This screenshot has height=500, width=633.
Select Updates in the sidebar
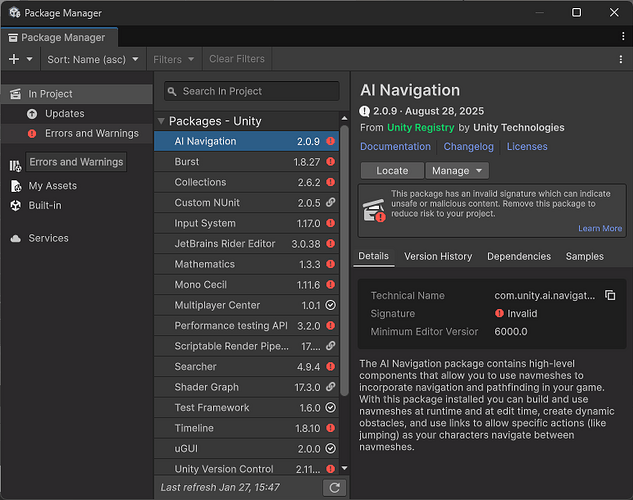pos(64,114)
